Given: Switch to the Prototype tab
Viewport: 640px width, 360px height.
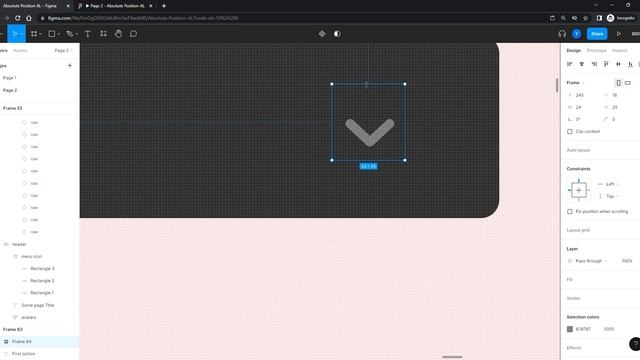Looking at the screenshot, I should point(596,51).
